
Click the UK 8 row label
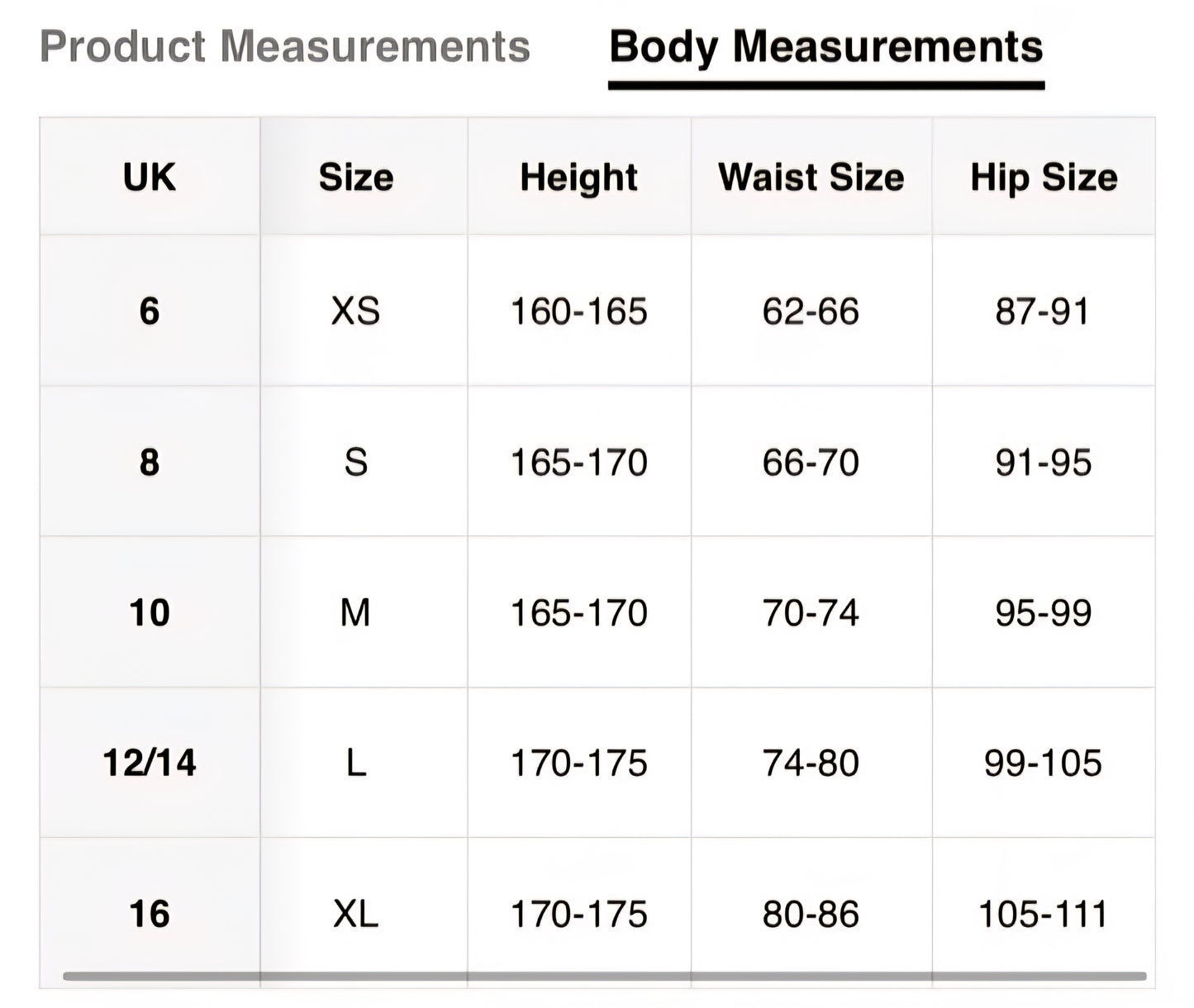(150, 462)
